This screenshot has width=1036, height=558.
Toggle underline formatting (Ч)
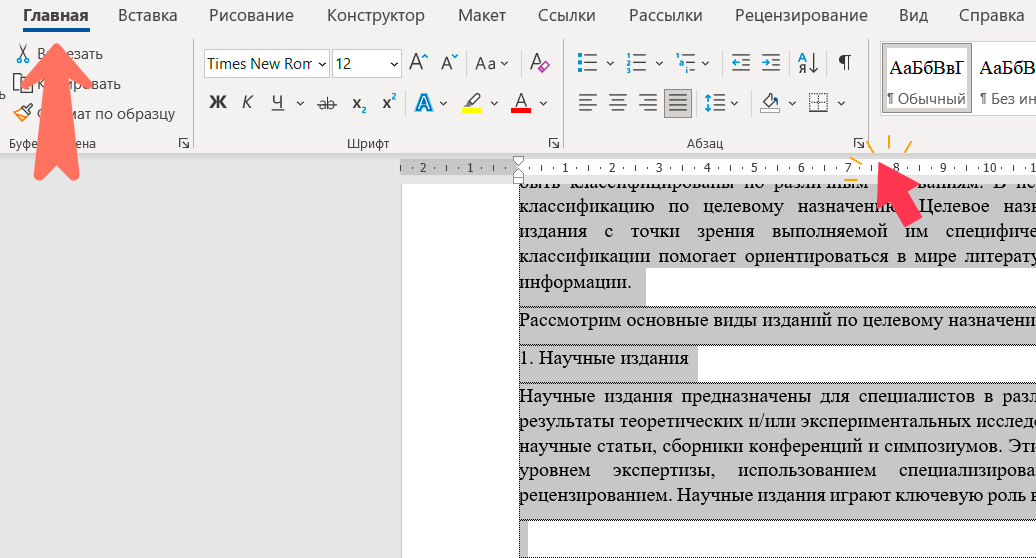click(278, 102)
